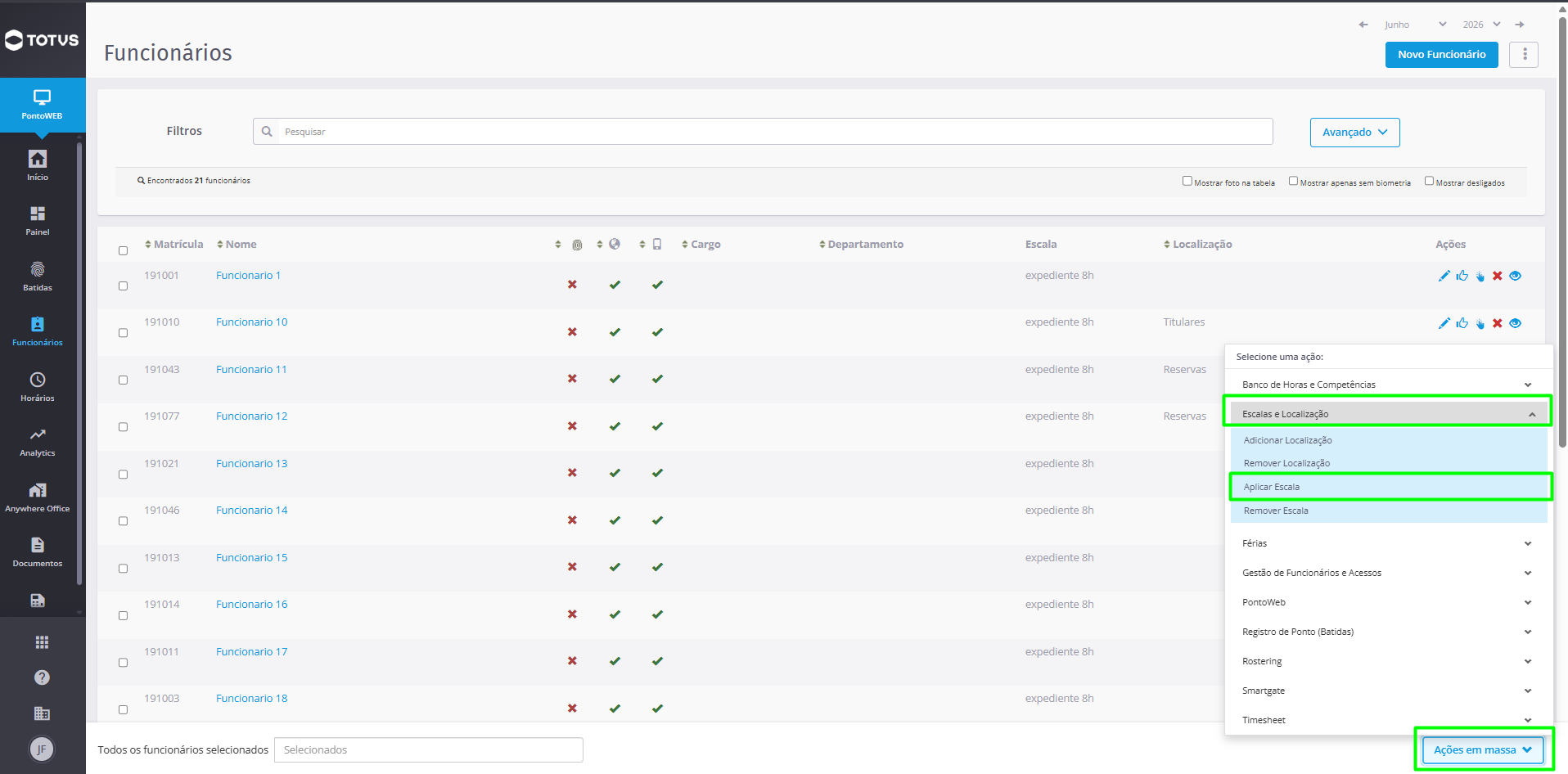Select checkbox for Funcionario 11
Image resolution: width=1568 pixels, height=774 pixels.
click(x=123, y=380)
